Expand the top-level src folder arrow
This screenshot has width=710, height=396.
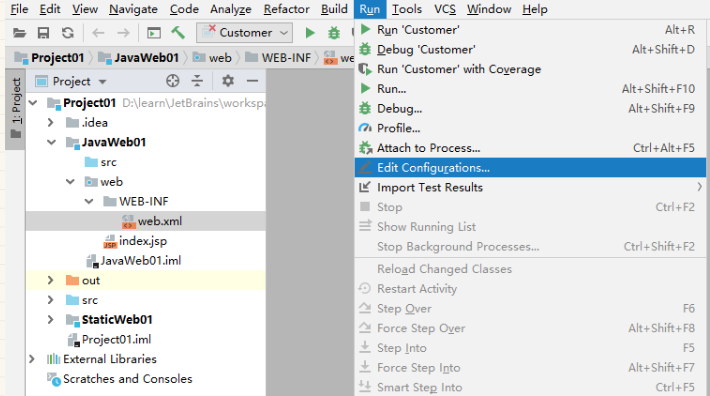pos(51,300)
